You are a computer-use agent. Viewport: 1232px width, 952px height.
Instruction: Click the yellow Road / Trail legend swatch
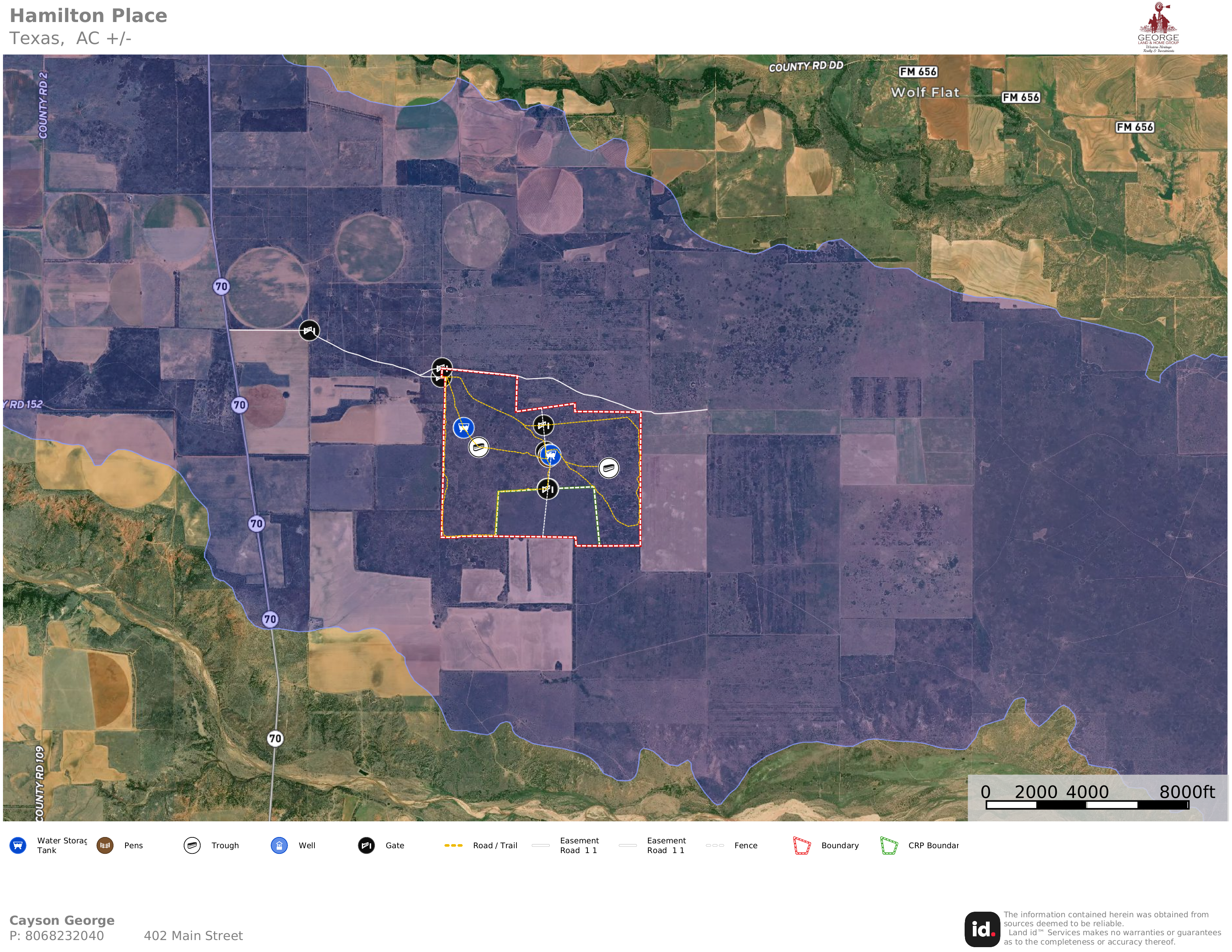(453, 845)
